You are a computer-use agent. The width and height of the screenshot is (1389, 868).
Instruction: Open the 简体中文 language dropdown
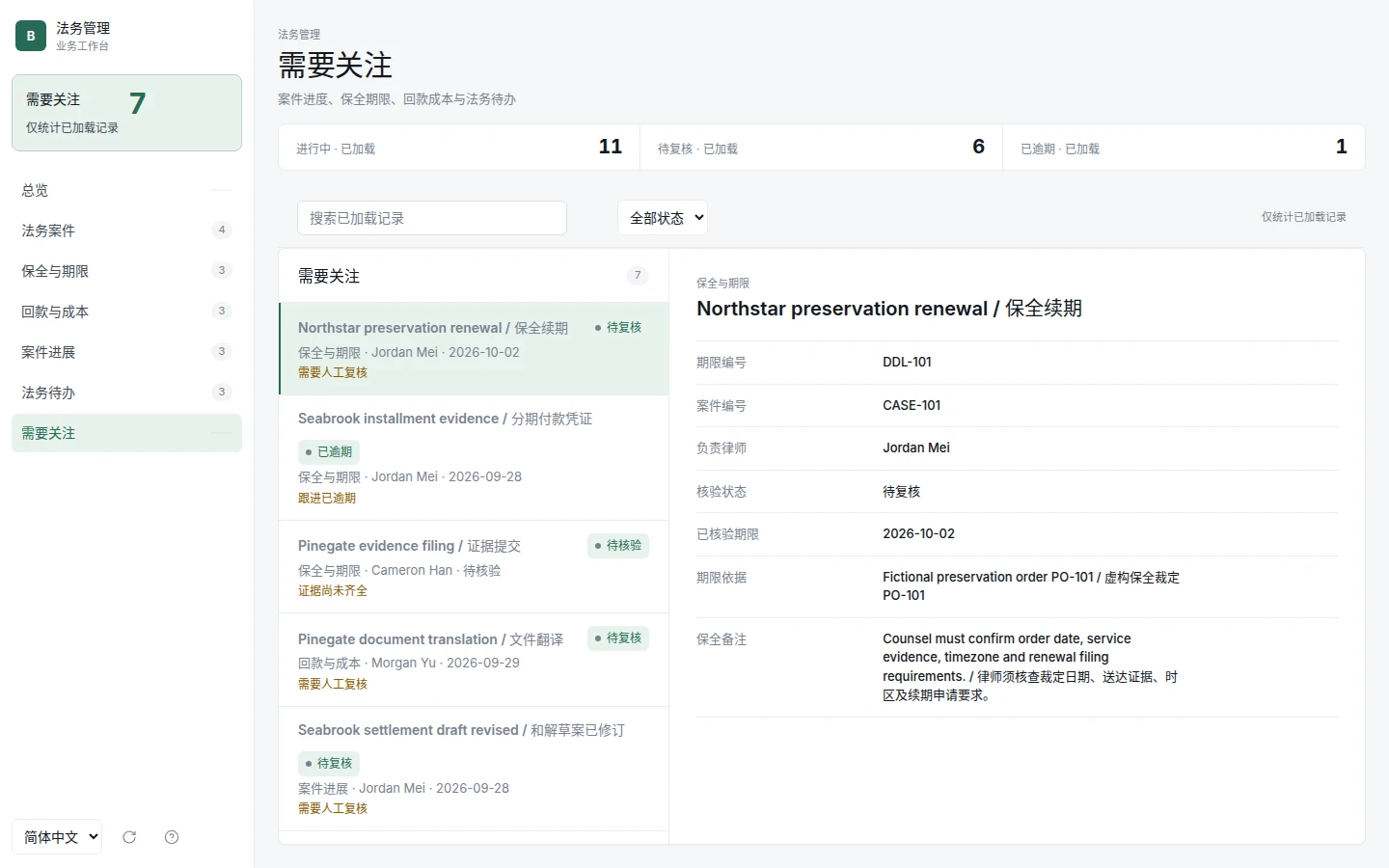[57, 837]
